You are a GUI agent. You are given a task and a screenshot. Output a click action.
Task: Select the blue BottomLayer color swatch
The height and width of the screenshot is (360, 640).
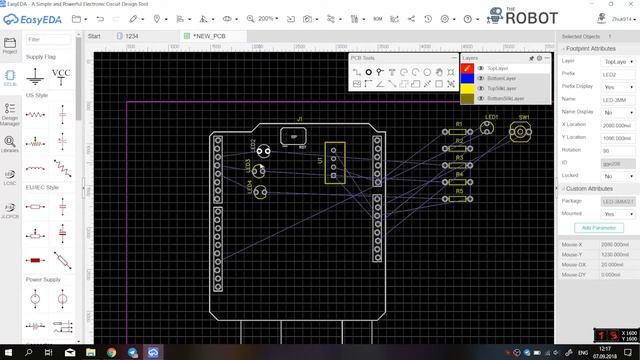467,78
